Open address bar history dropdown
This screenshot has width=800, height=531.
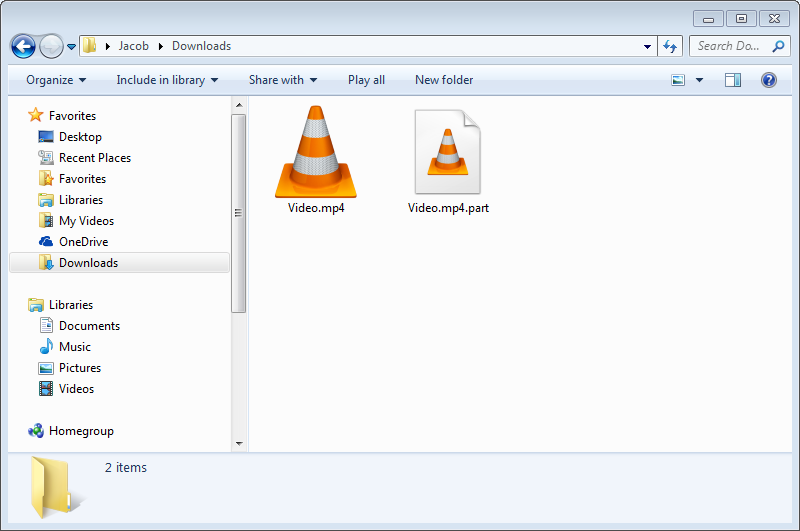(x=647, y=46)
